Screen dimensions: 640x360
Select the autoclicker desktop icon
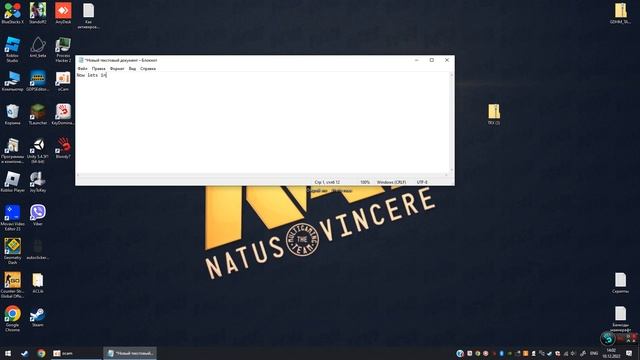(38, 249)
